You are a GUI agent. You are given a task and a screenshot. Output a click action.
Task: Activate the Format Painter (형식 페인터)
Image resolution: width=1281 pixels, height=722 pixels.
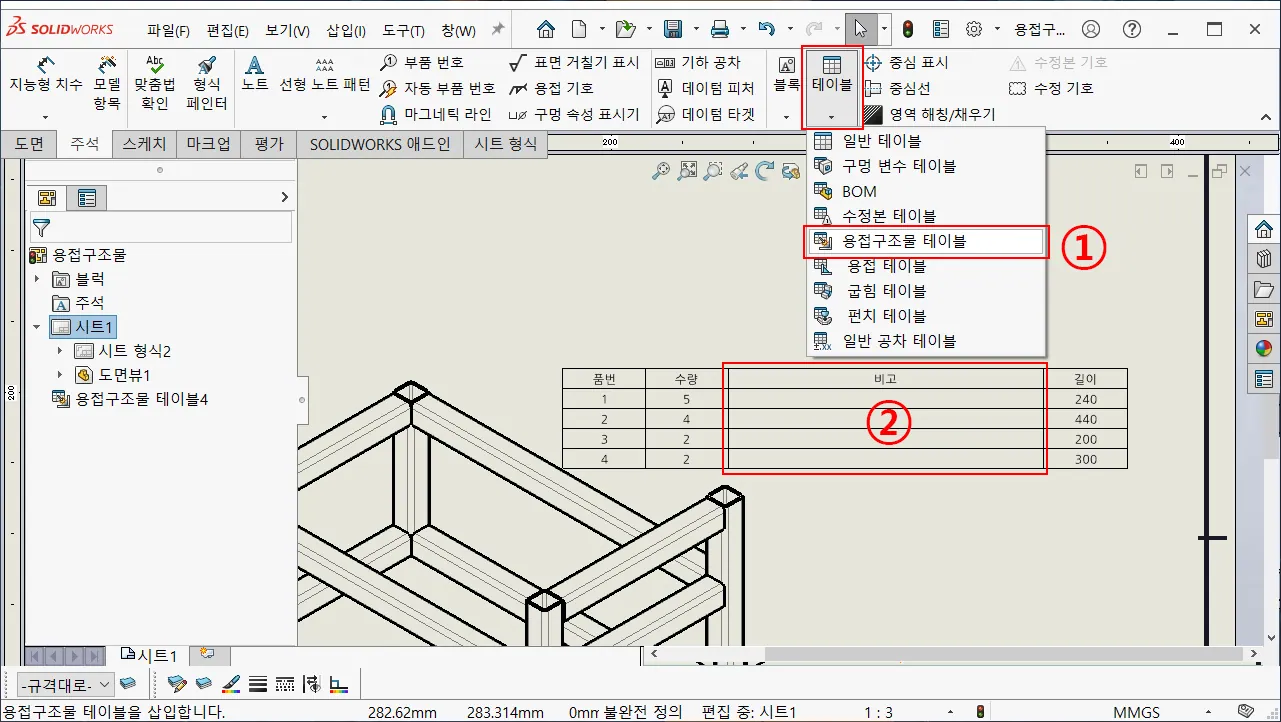(207, 82)
